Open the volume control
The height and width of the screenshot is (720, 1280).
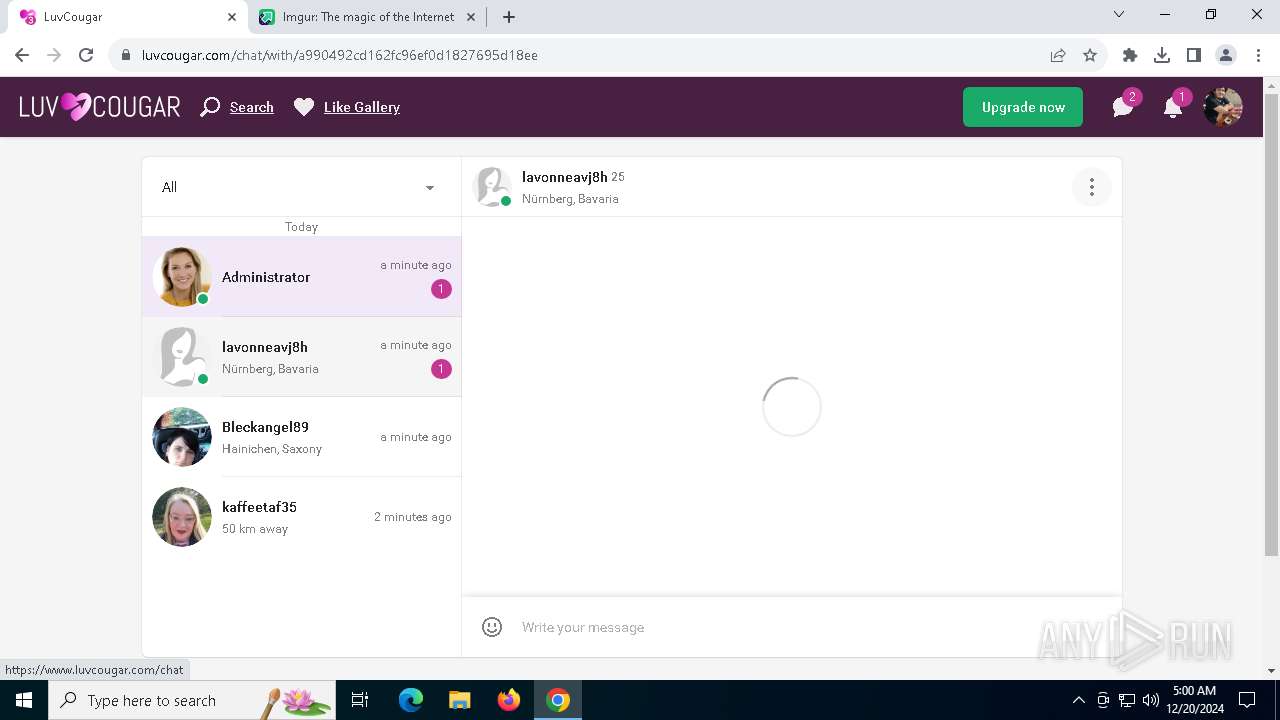1150,700
